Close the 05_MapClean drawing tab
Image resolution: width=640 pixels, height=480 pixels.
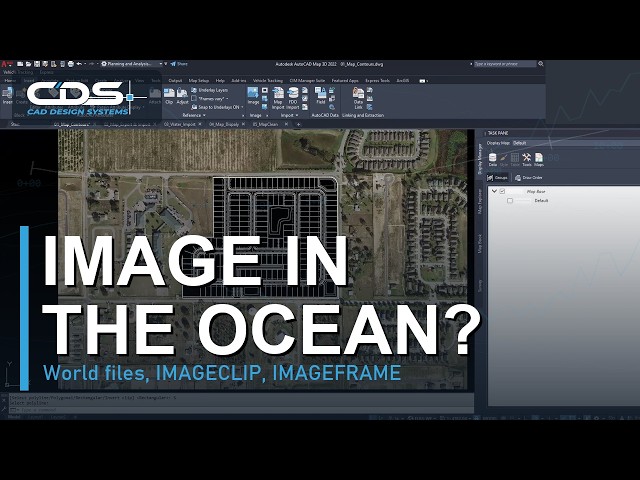(x=286, y=124)
